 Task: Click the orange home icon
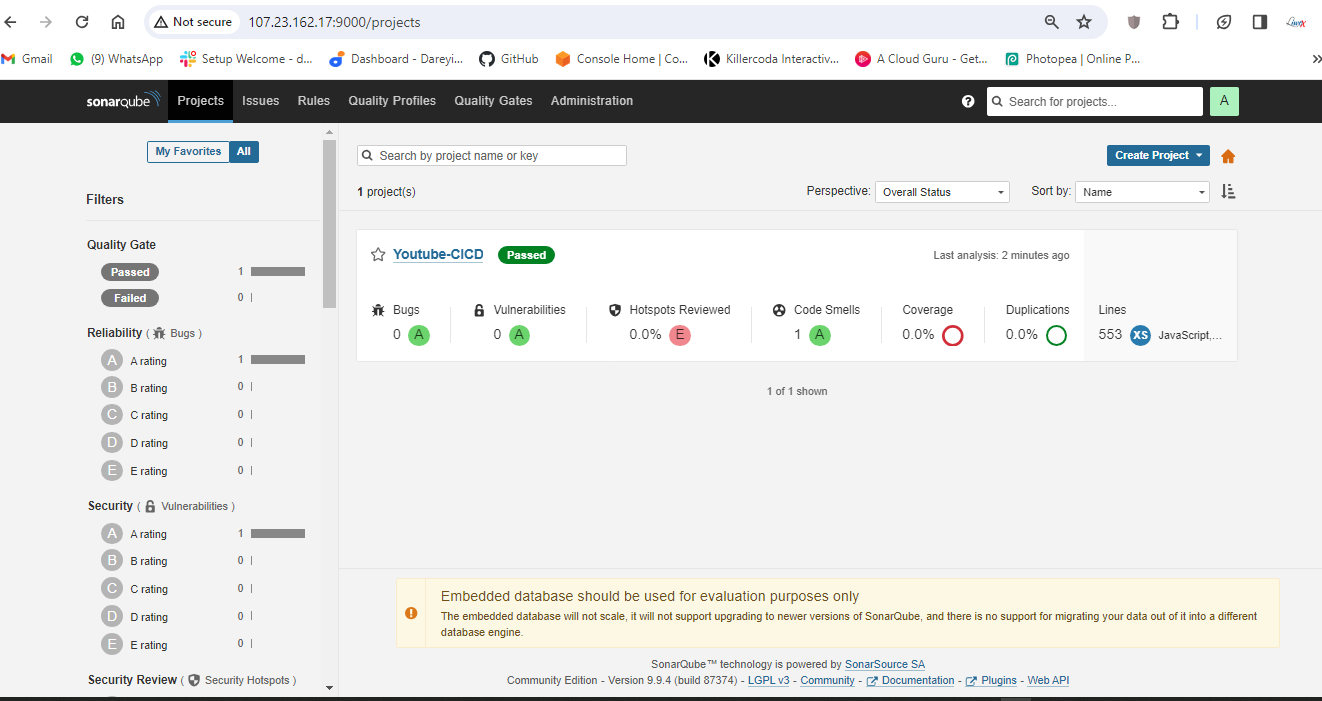(1228, 156)
